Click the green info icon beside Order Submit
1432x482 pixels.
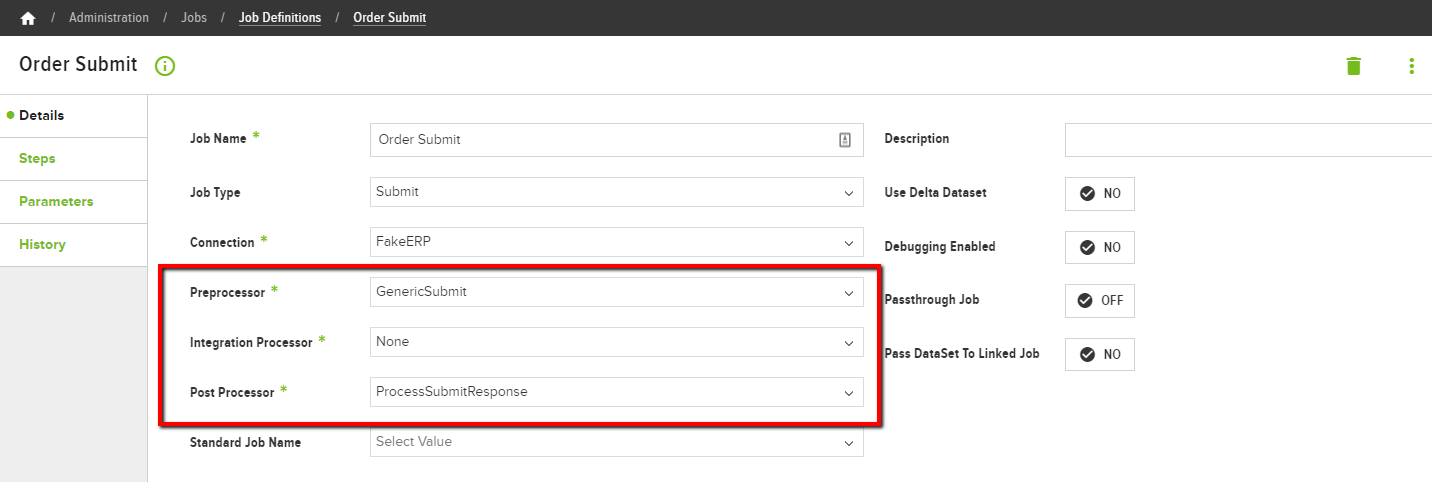tap(165, 66)
